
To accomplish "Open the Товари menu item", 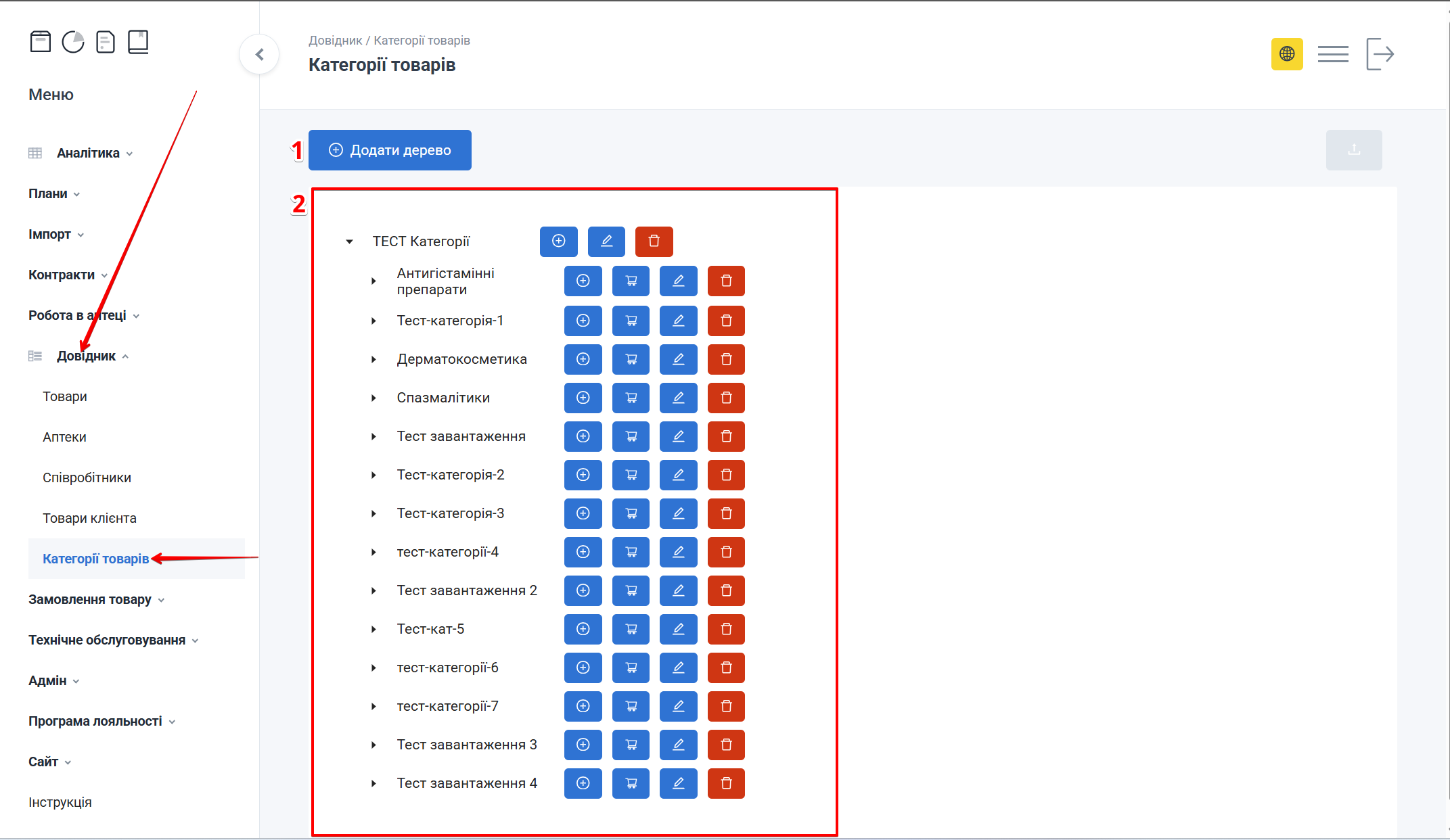I will click(x=65, y=396).
